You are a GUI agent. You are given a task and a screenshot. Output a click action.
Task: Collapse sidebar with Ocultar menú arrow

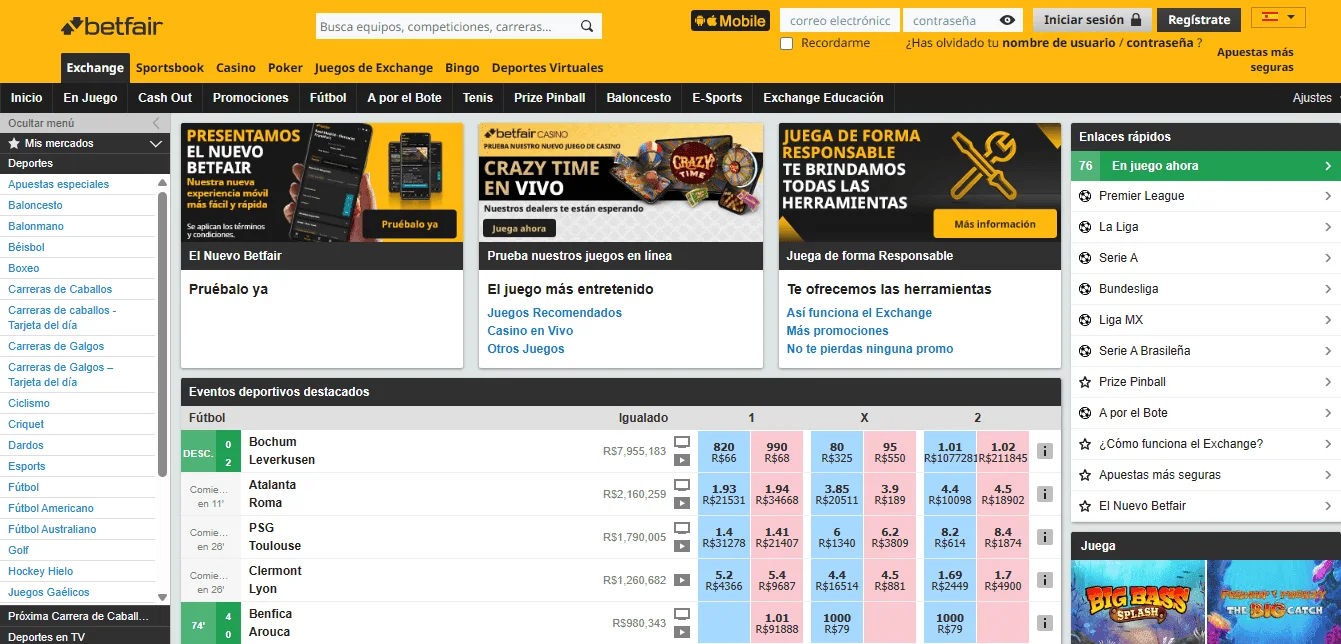(x=155, y=123)
